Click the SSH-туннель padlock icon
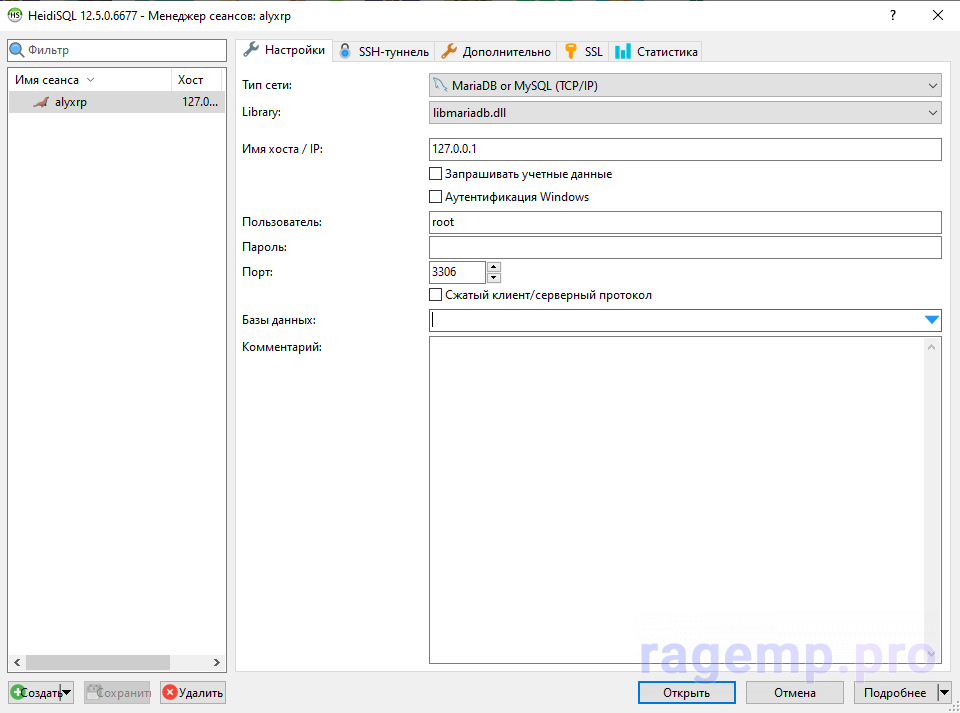This screenshot has width=960, height=713. 345,52
